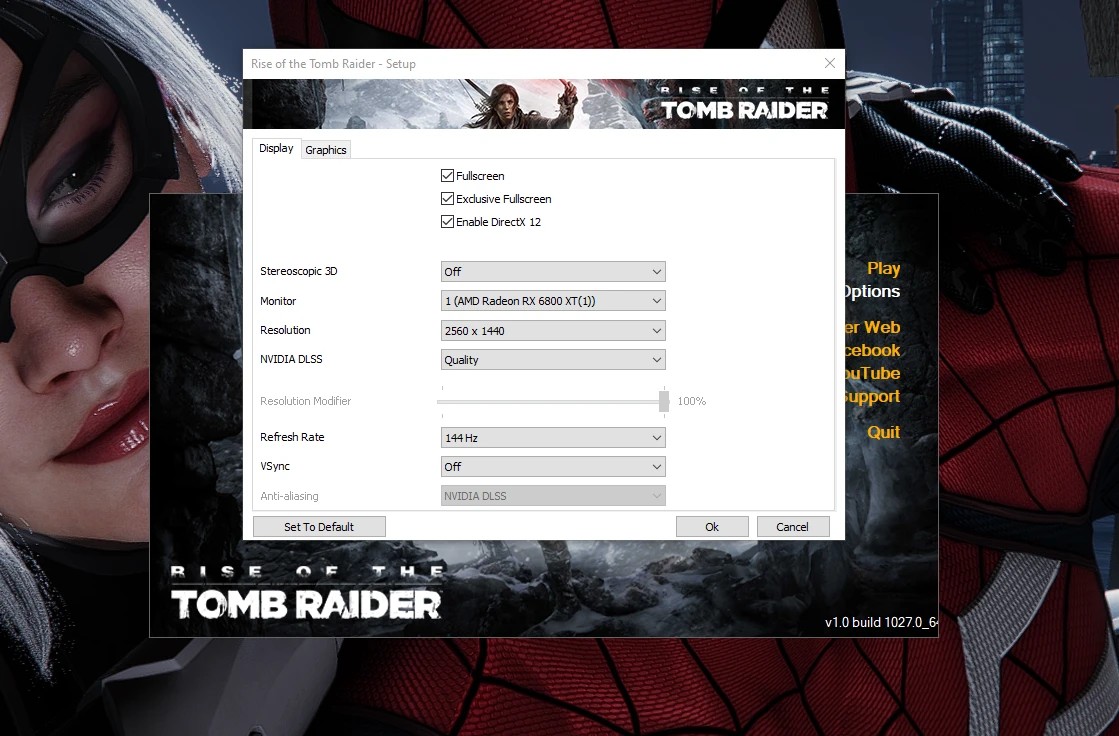Click the Resolution Modifier slider handle

(x=664, y=401)
